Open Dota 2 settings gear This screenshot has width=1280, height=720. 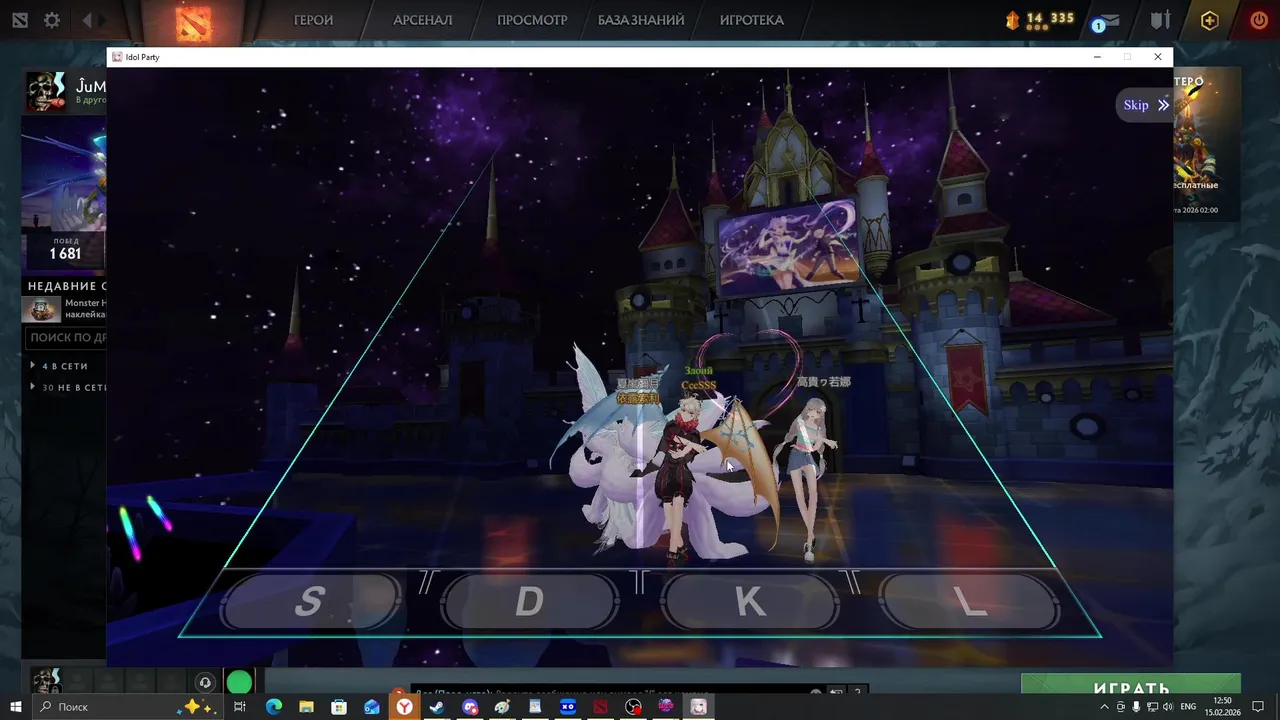(x=52, y=20)
